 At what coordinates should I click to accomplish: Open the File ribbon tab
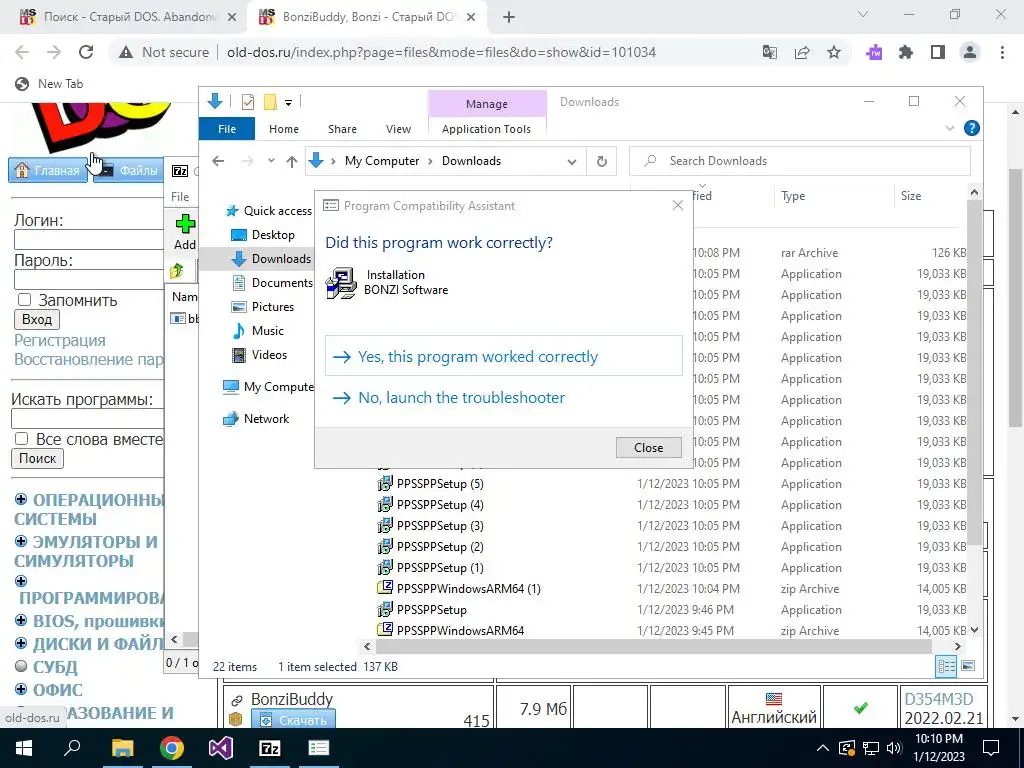click(x=227, y=129)
